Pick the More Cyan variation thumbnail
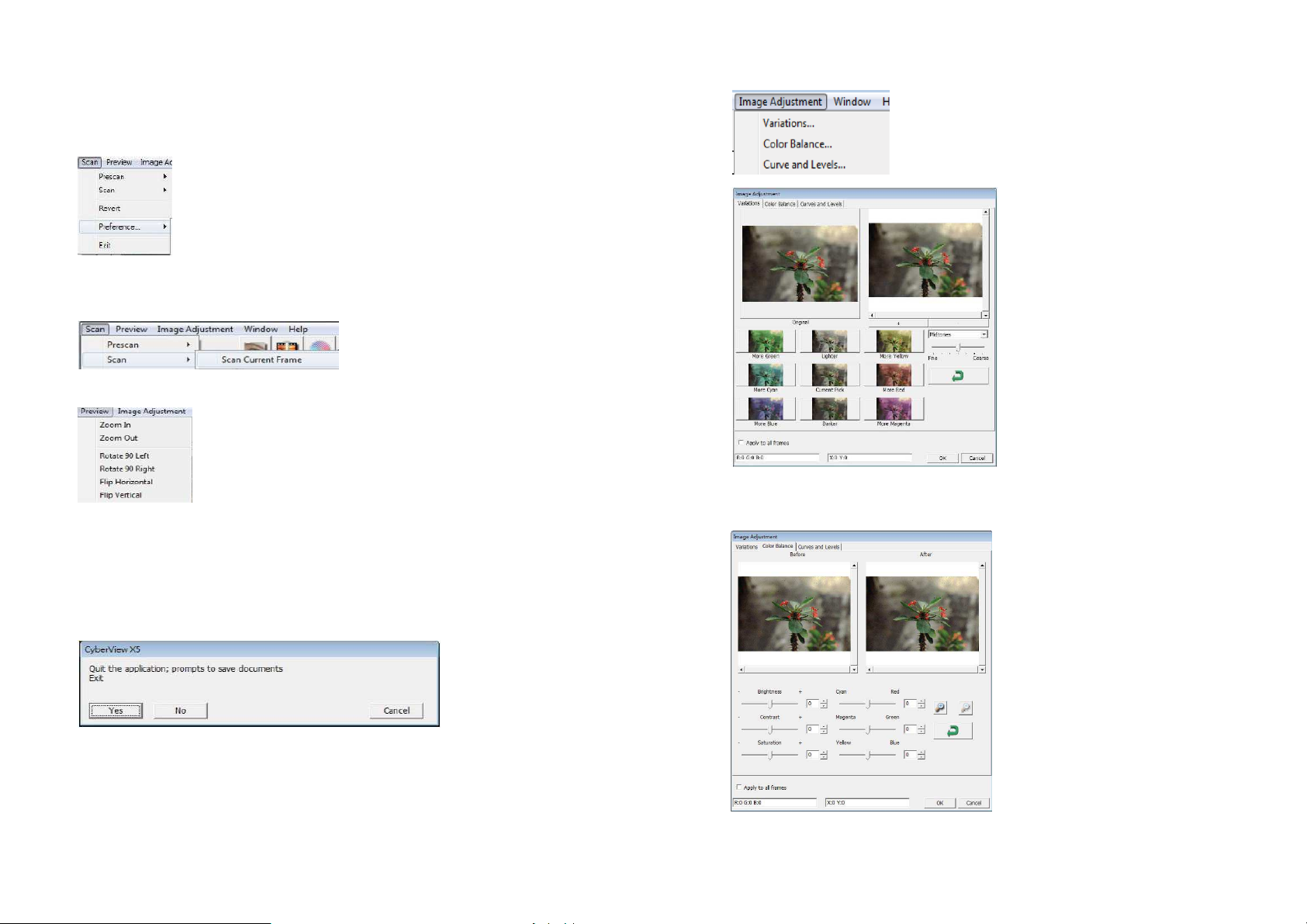The height and width of the screenshot is (924, 1307). pos(766,375)
